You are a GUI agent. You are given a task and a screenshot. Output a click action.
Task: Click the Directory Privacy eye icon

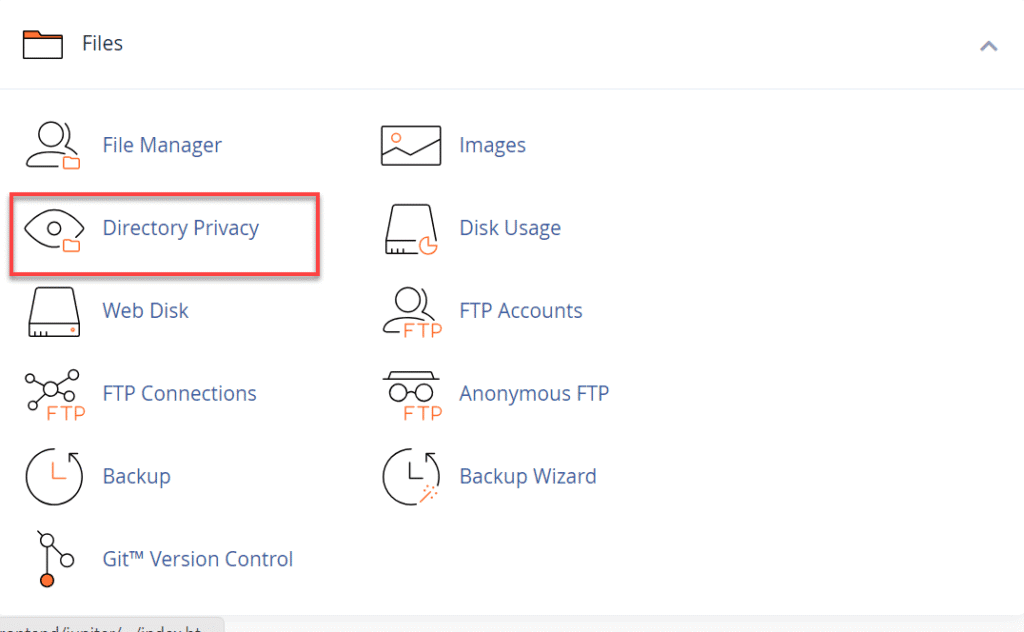click(53, 229)
